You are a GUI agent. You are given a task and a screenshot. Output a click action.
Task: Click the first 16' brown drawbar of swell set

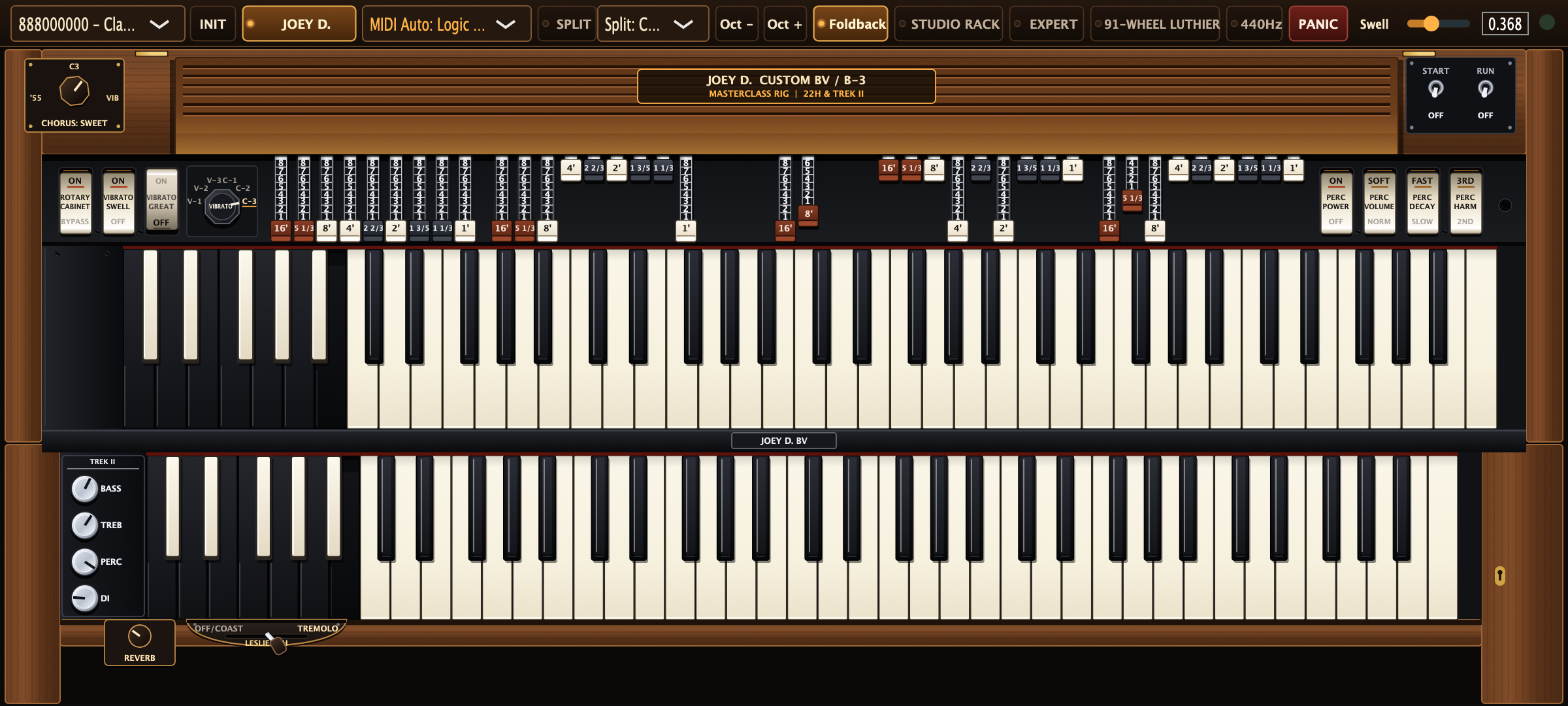[x=281, y=229]
